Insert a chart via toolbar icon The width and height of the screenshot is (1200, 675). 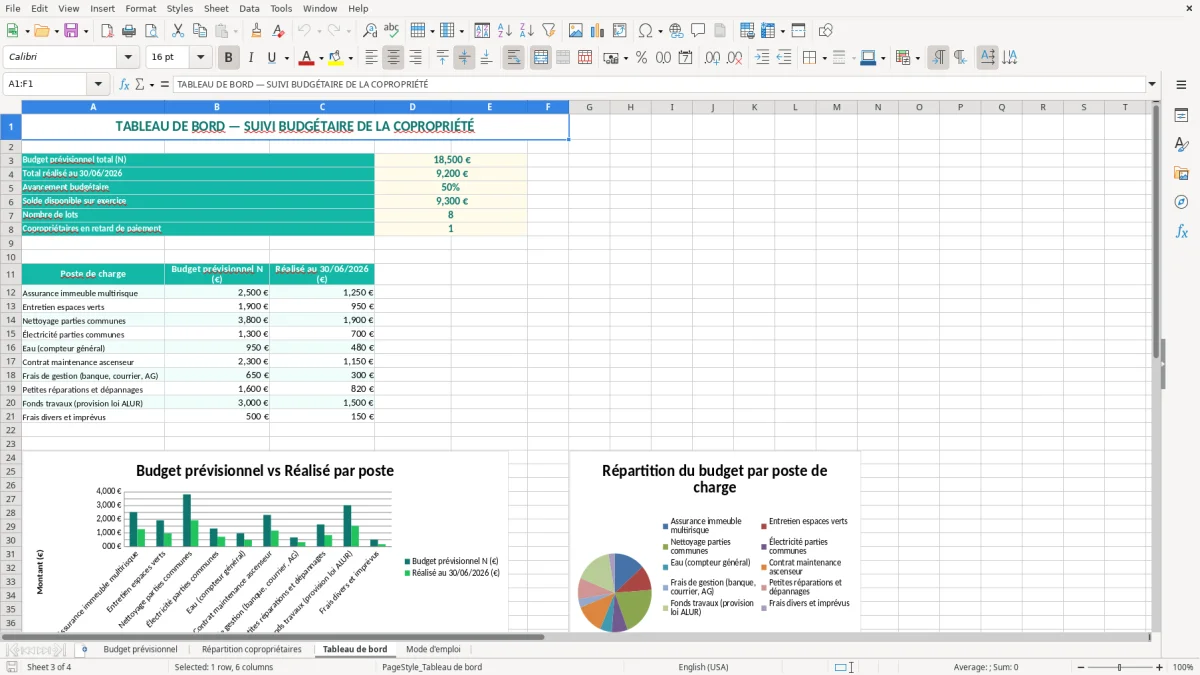pyautogui.click(x=598, y=31)
